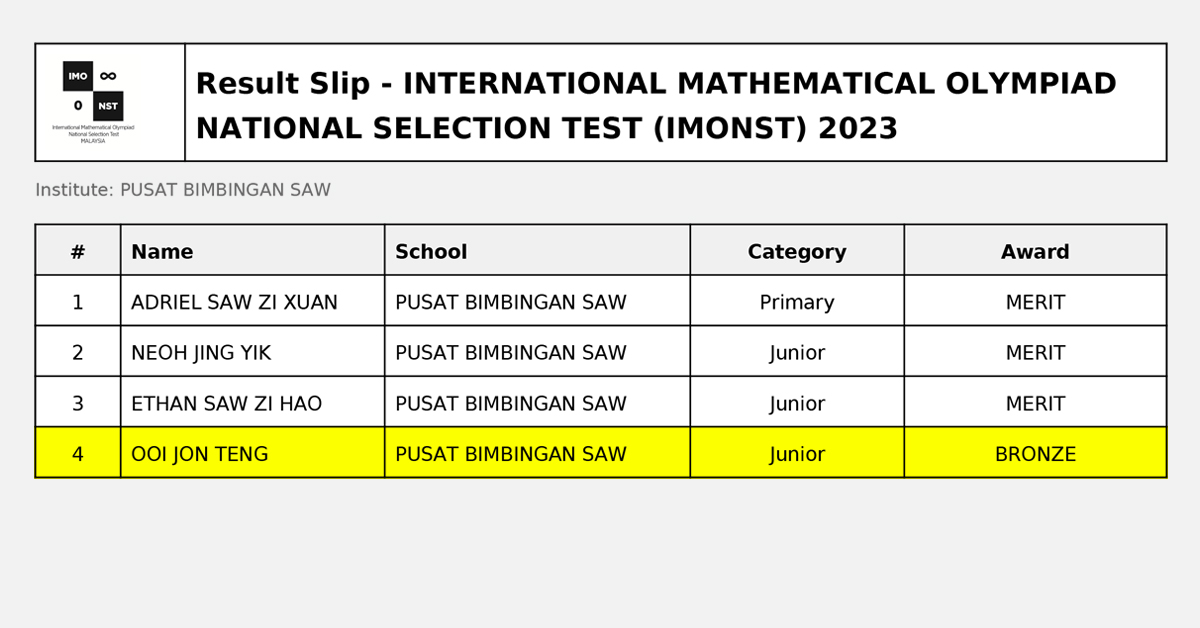Click the # column header
The image size is (1200, 628).
tap(78, 252)
